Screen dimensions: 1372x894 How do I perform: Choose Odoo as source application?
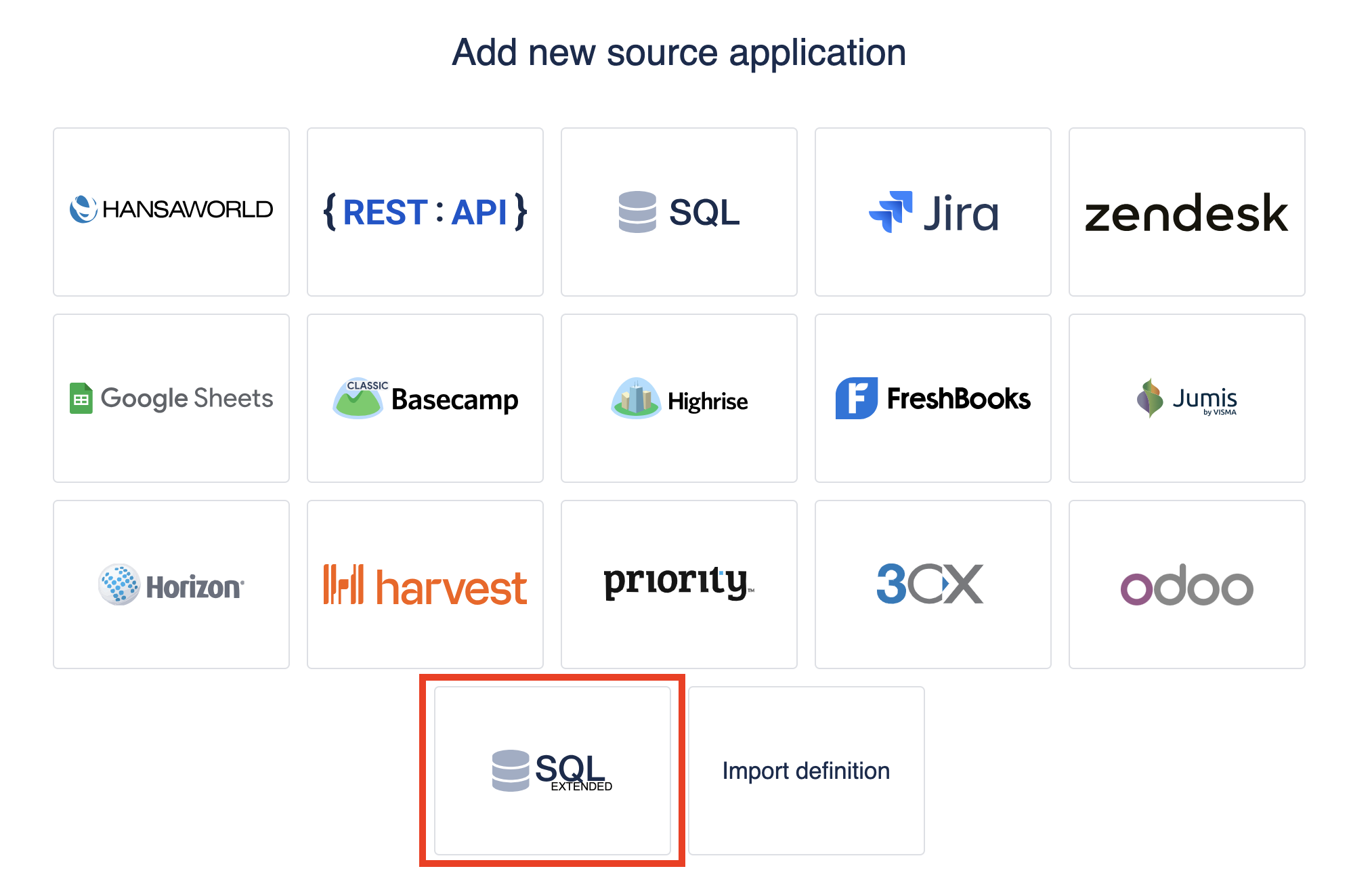tap(1186, 584)
